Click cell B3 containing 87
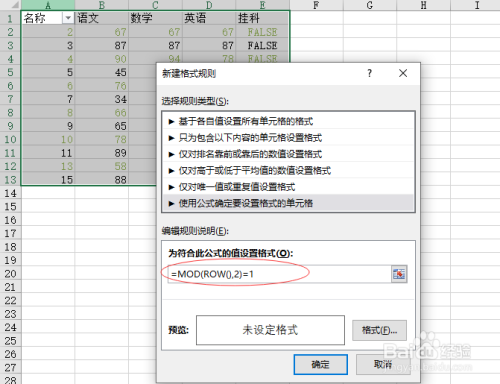 (102, 45)
